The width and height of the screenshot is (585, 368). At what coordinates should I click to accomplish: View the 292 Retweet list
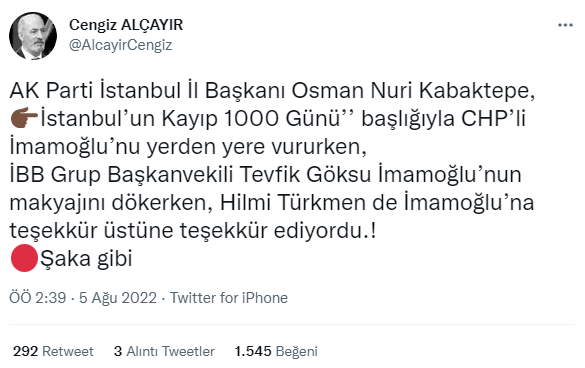(53, 351)
